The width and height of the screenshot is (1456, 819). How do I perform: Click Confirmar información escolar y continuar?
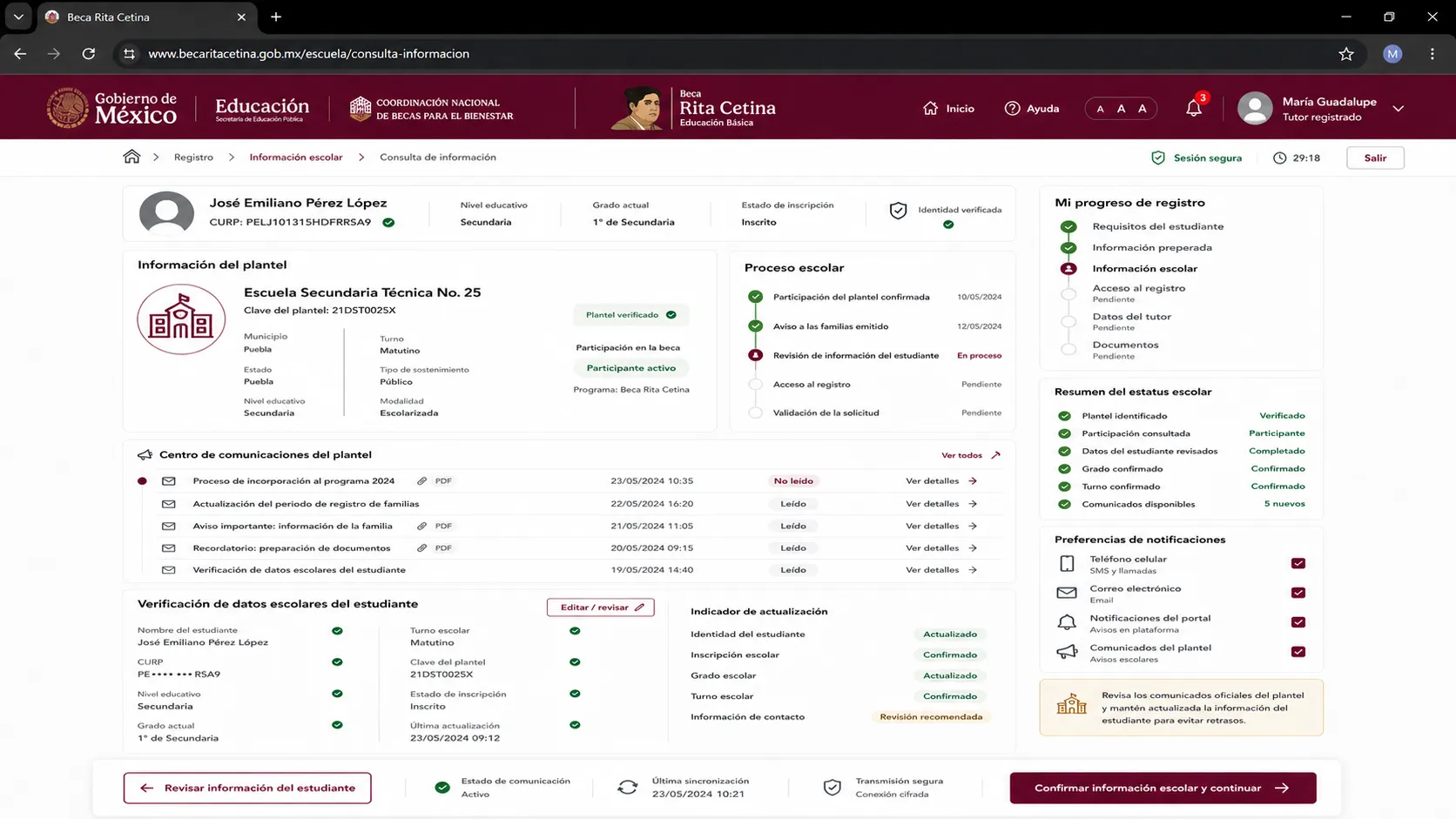tap(1163, 788)
